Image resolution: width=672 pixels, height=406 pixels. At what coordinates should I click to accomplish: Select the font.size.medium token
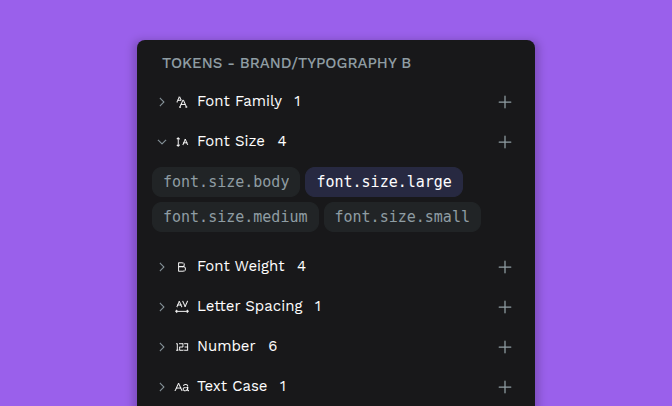[x=235, y=217]
